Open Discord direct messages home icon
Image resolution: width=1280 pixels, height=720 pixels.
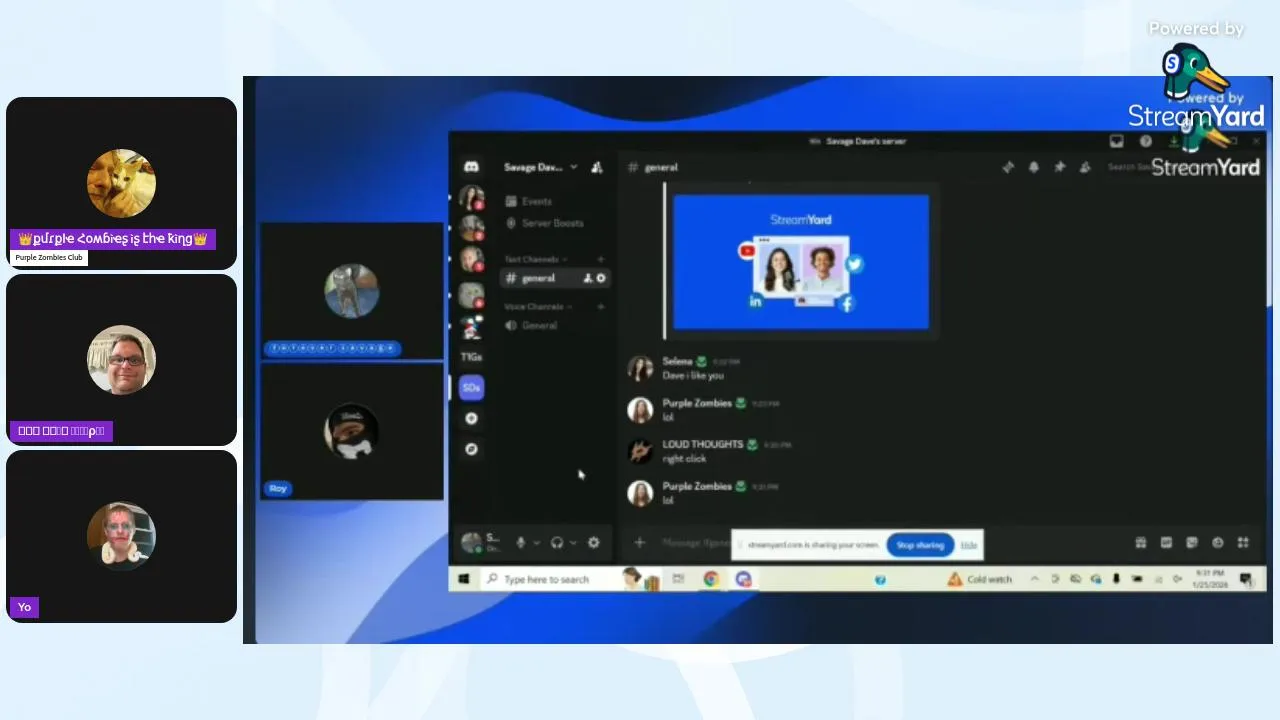tap(471, 167)
